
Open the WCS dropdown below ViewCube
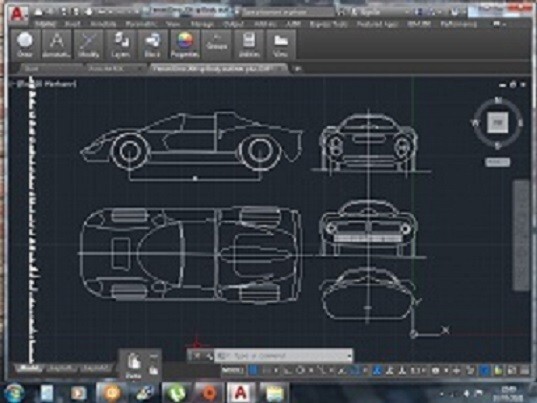click(498, 162)
